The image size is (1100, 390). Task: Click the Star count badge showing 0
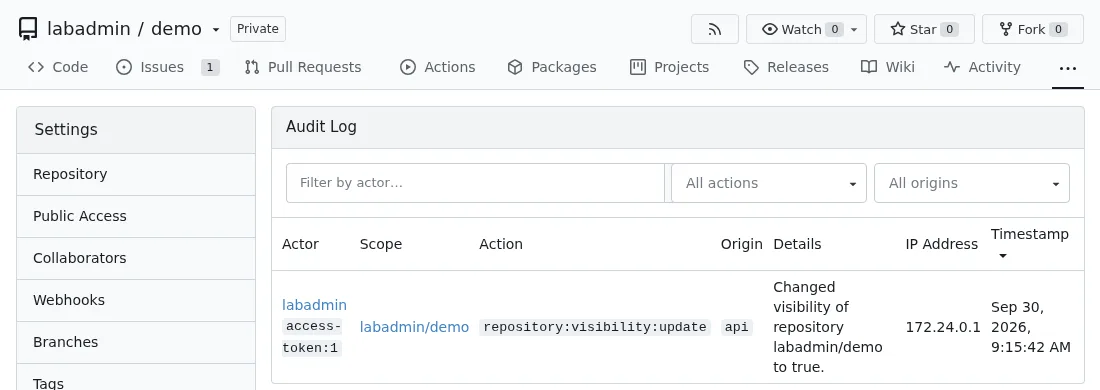(x=949, y=29)
